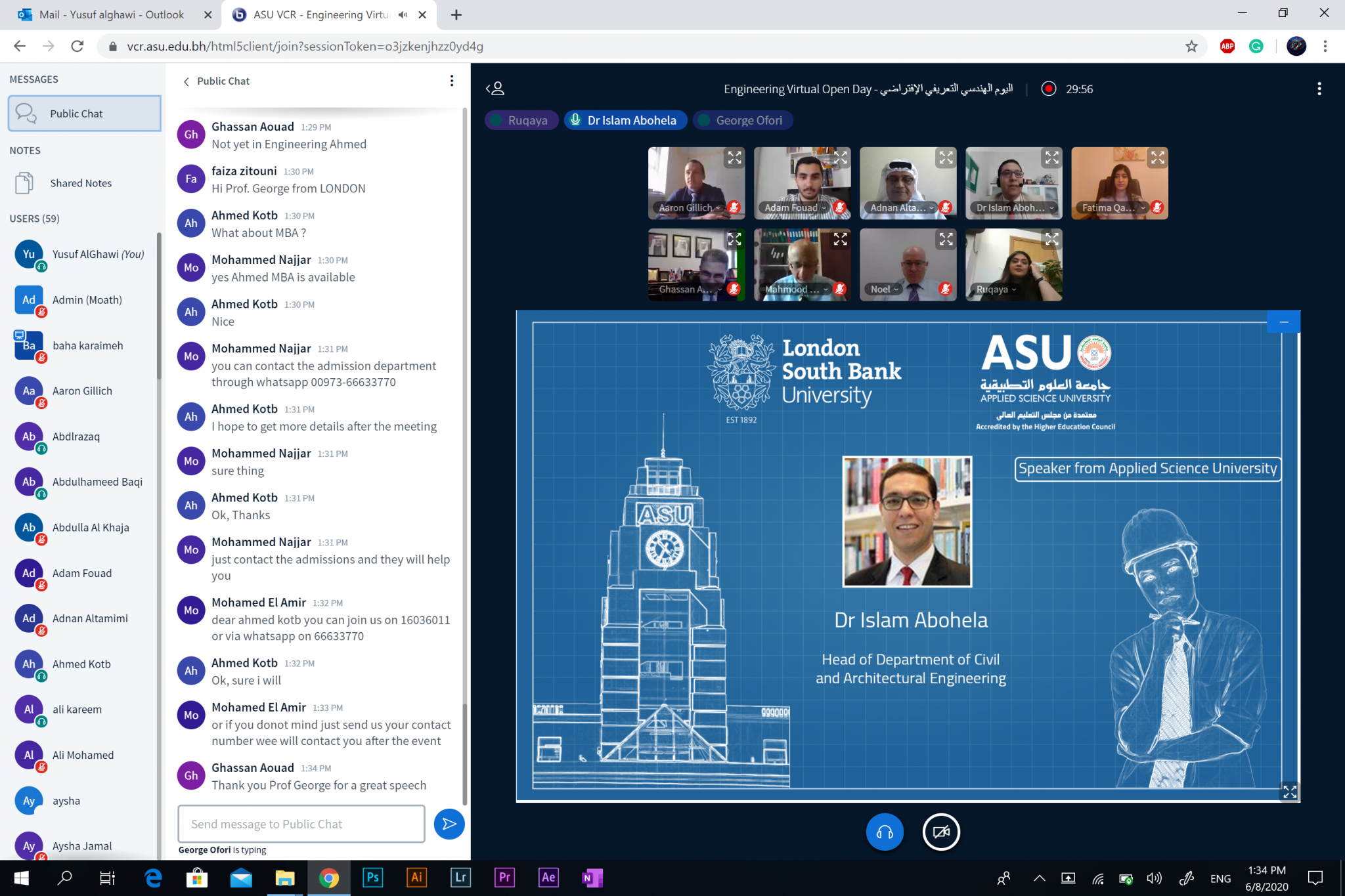Click the recording indicator next to 29:56
1345x896 pixels.
pos(1049,89)
